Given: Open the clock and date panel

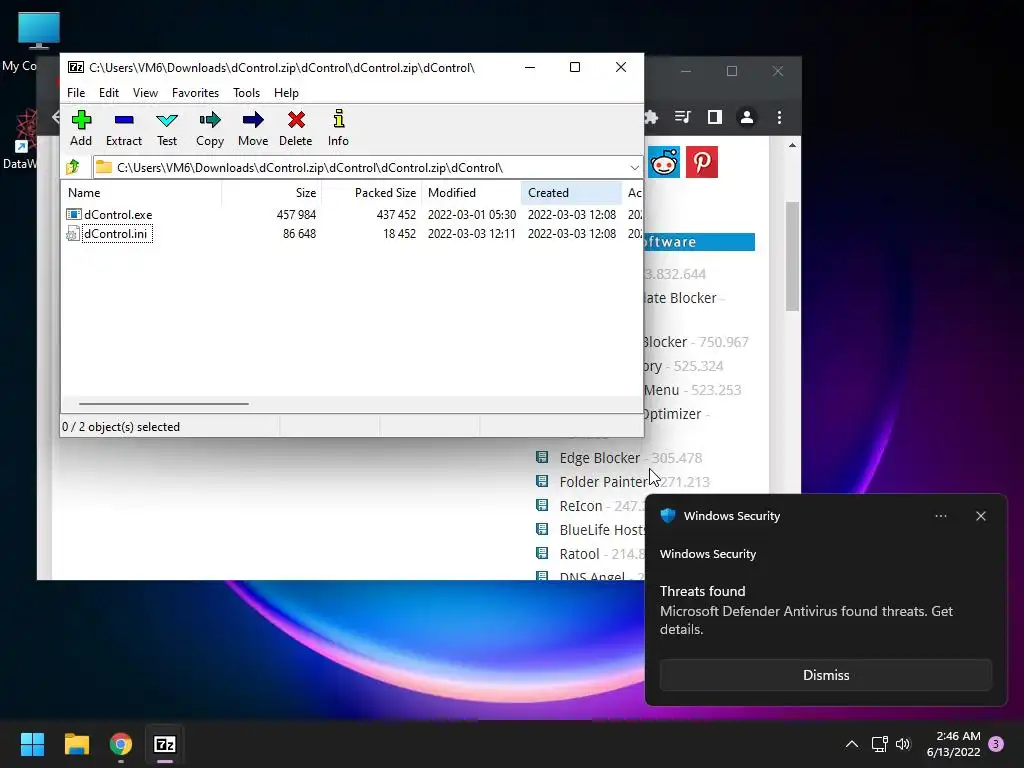Looking at the screenshot, I should coord(953,744).
